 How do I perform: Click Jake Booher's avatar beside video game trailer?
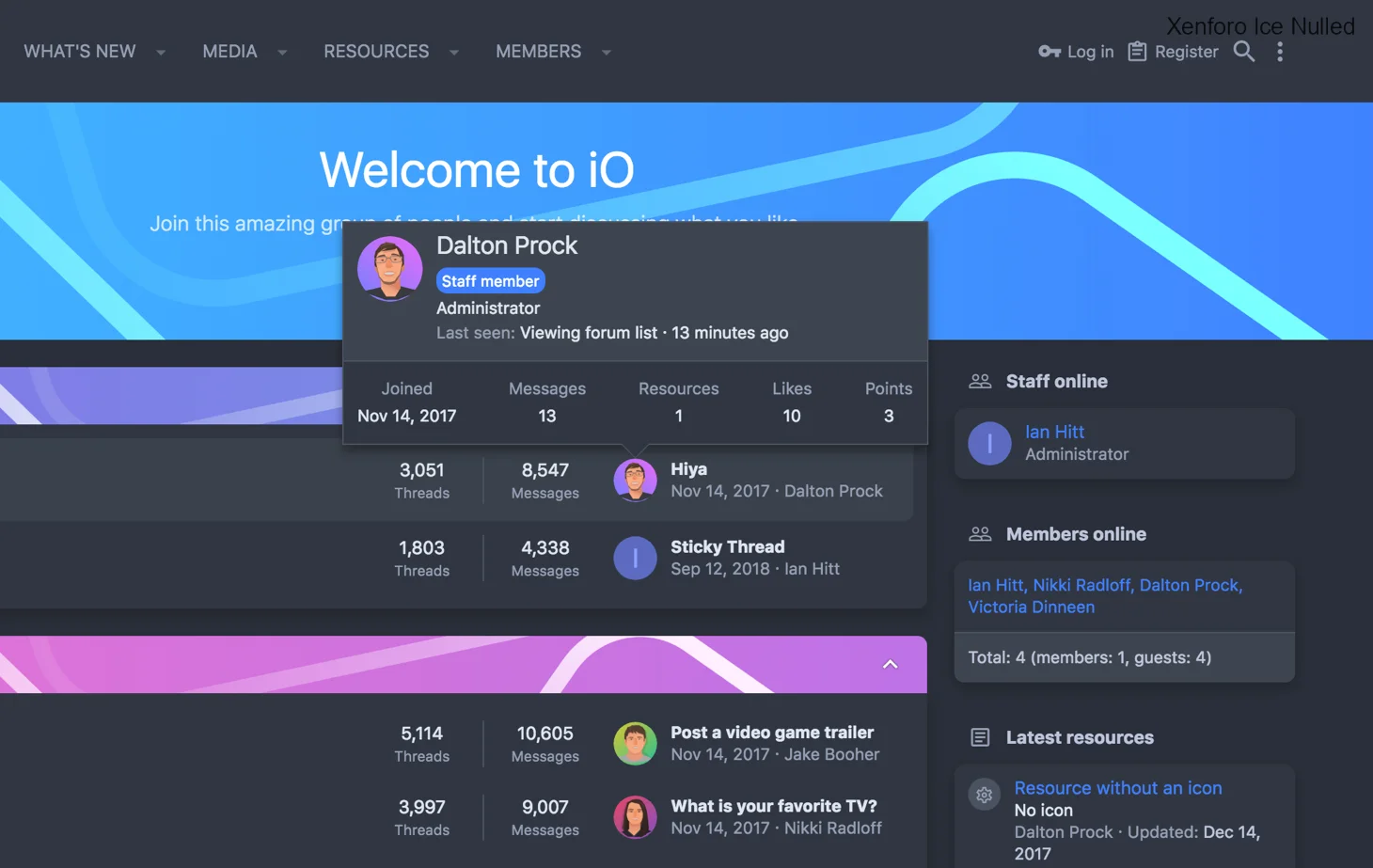coord(635,743)
